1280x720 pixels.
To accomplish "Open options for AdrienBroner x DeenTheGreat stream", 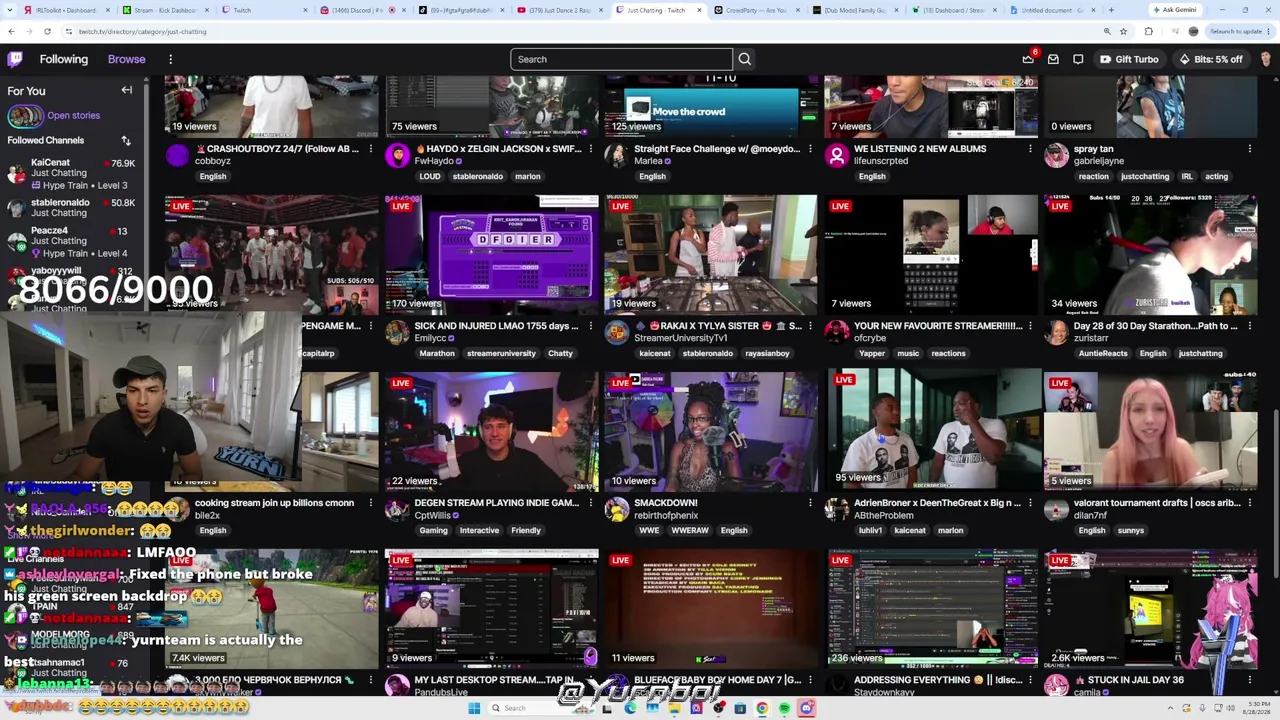I will pos(1030,503).
